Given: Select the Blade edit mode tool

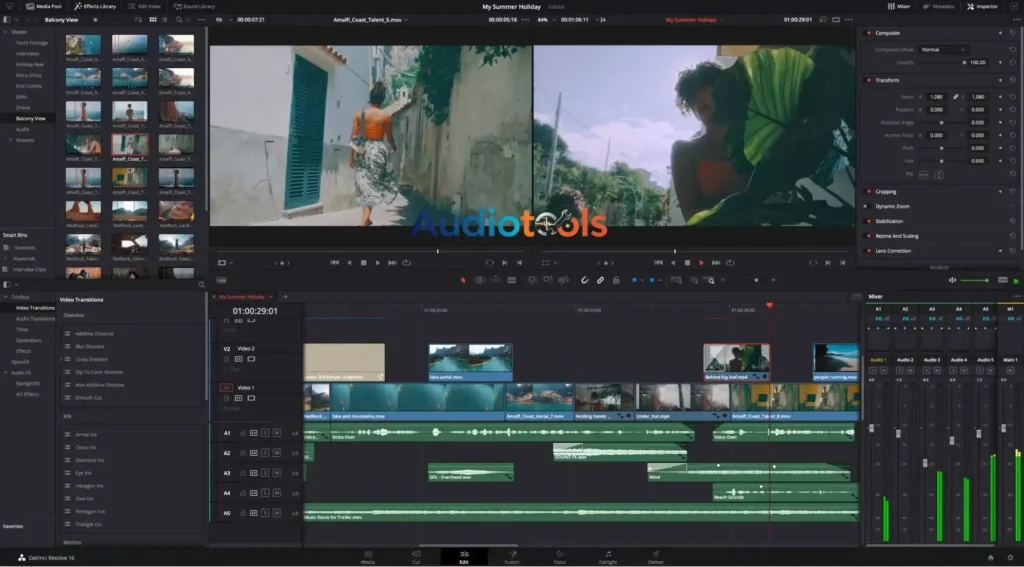Looking at the screenshot, I should [x=512, y=280].
